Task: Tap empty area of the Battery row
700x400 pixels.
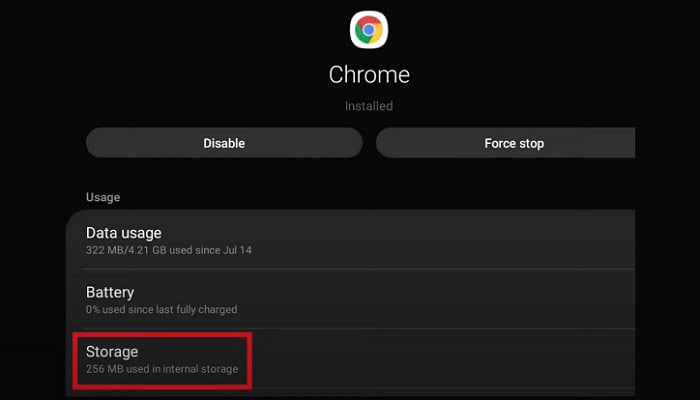Action: point(446,299)
